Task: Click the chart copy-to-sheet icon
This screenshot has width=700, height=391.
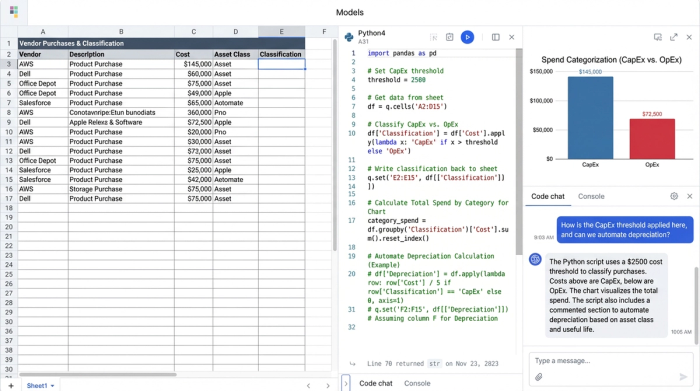Action: tap(658, 37)
